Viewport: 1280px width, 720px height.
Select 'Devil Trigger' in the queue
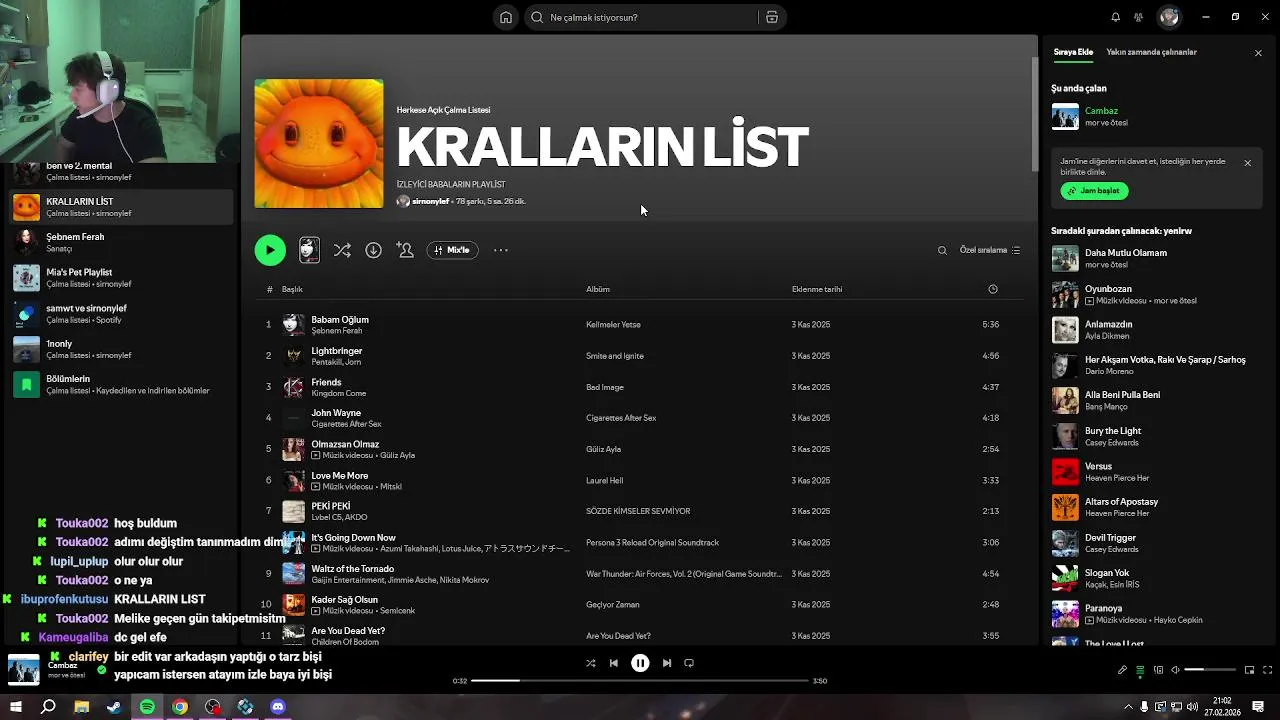[1110, 538]
